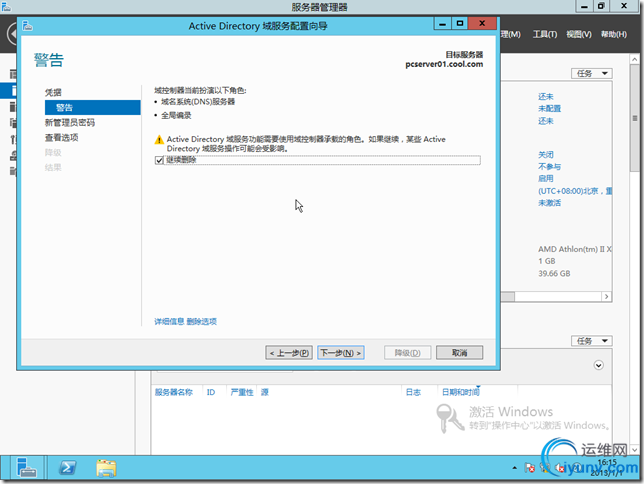Open 详细信息 删除选项 link
Screen dimensions: 644x484
(x=185, y=321)
